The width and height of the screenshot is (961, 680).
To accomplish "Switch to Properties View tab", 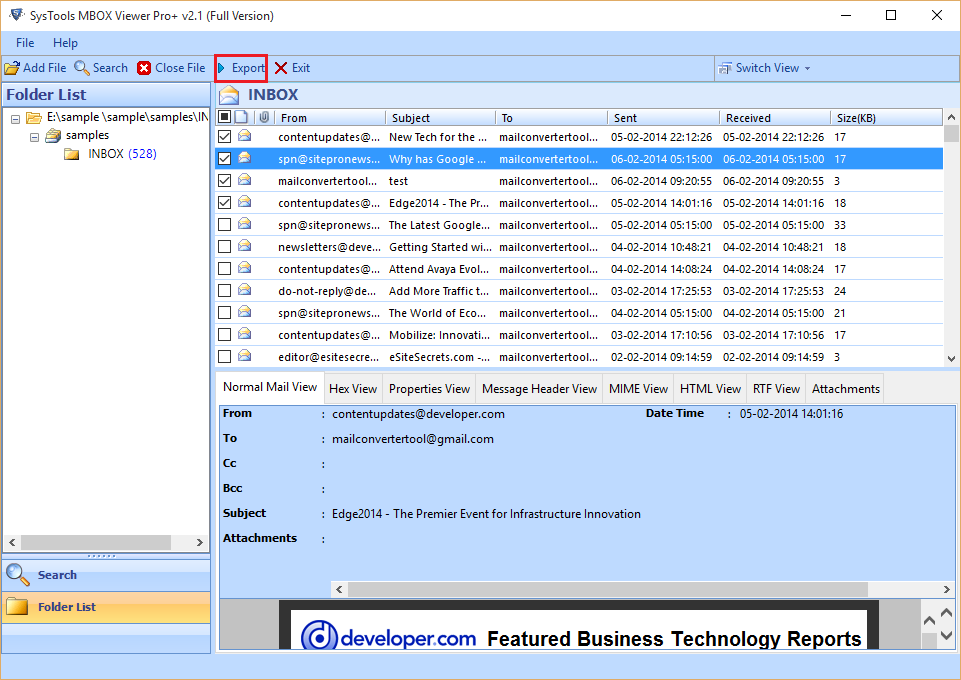I will (429, 389).
